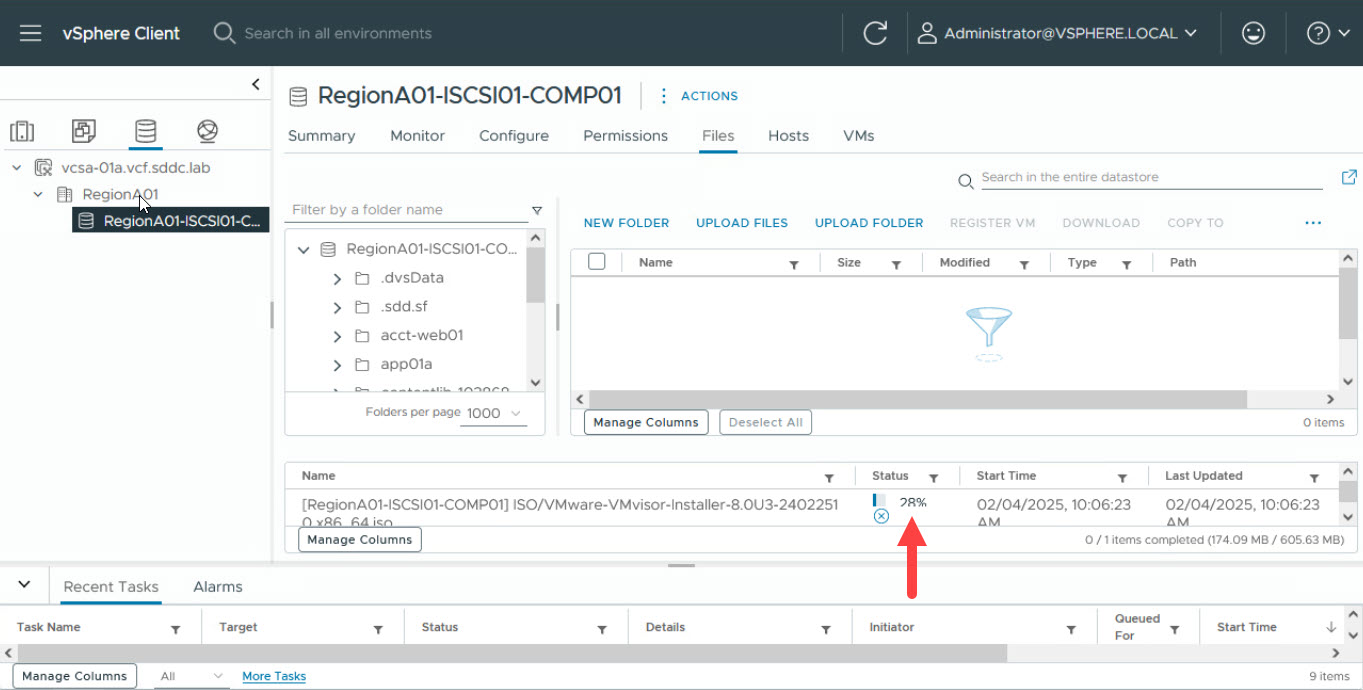Select the .dvsData folder name

point(412,278)
